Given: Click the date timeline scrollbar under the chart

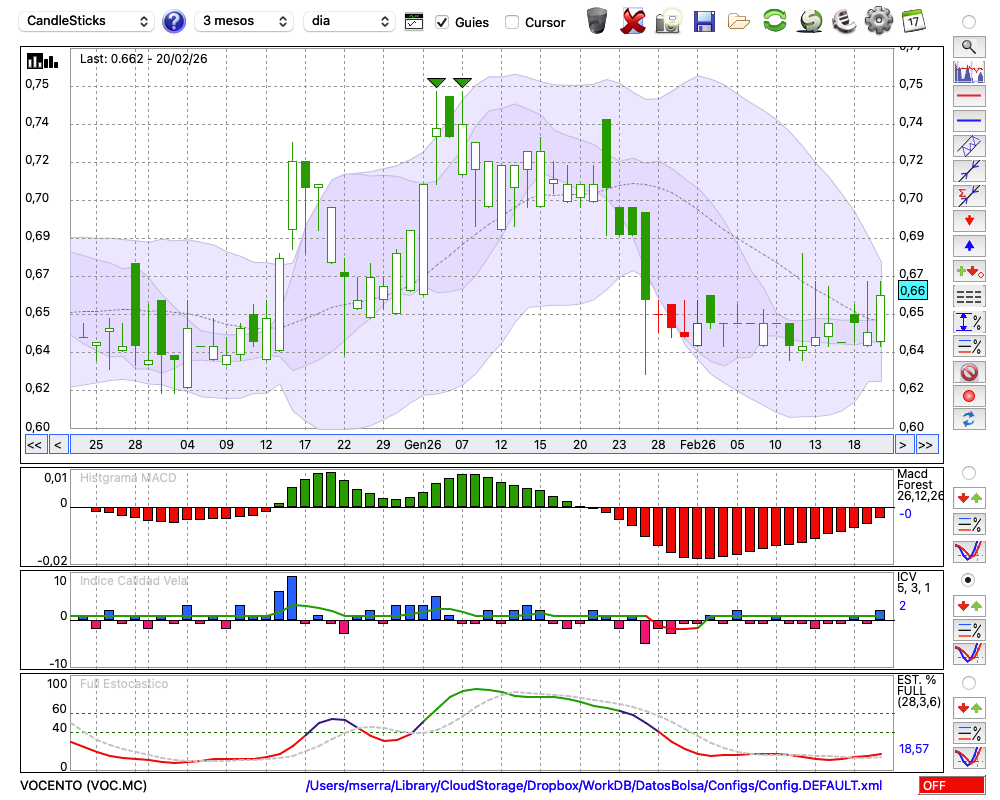Looking at the screenshot, I should [480, 444].
